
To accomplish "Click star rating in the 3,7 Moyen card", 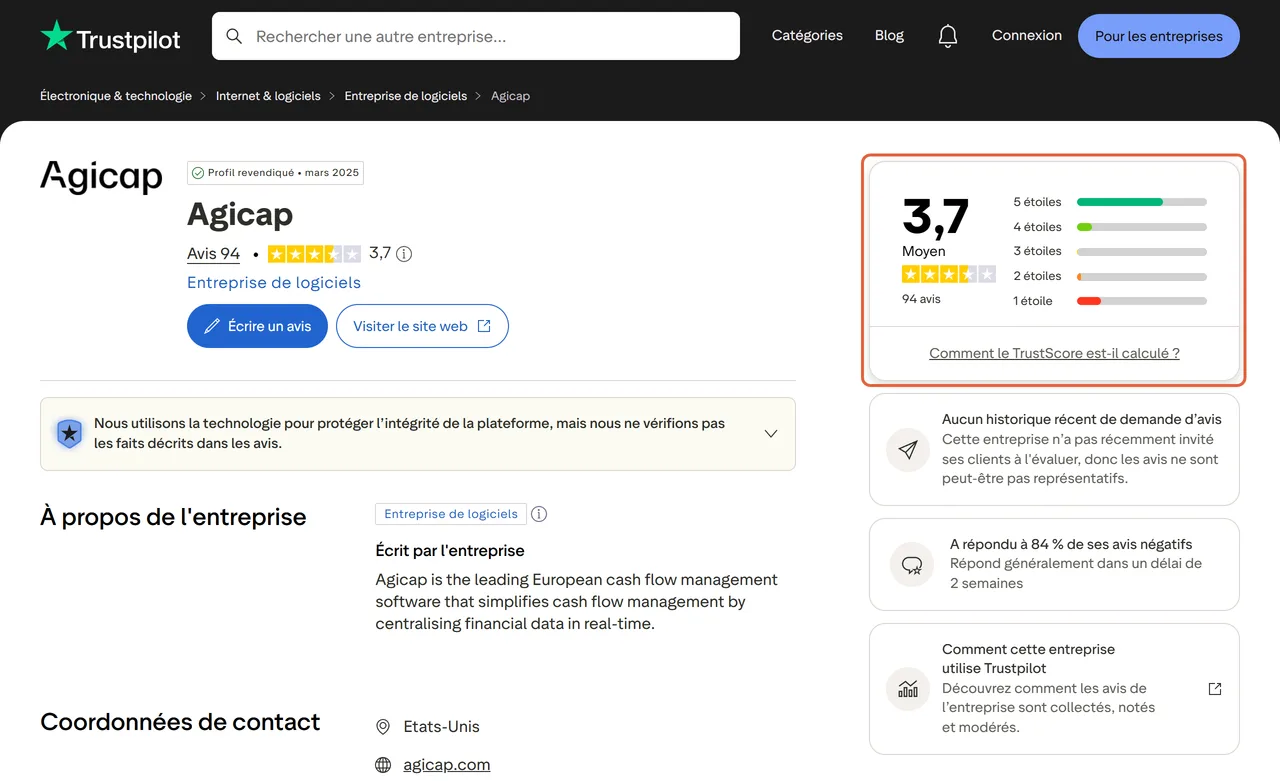I will click(x=949, y=274).
